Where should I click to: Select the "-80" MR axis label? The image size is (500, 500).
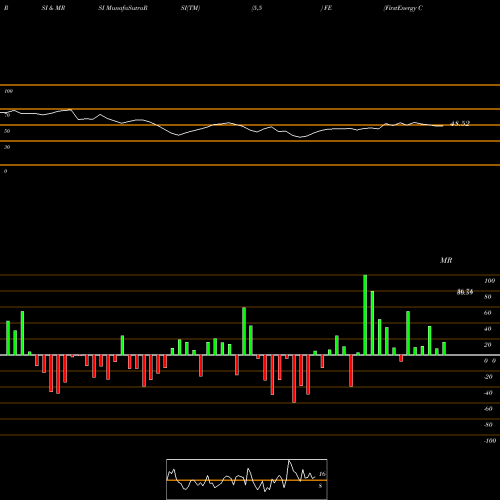(488, 425)
